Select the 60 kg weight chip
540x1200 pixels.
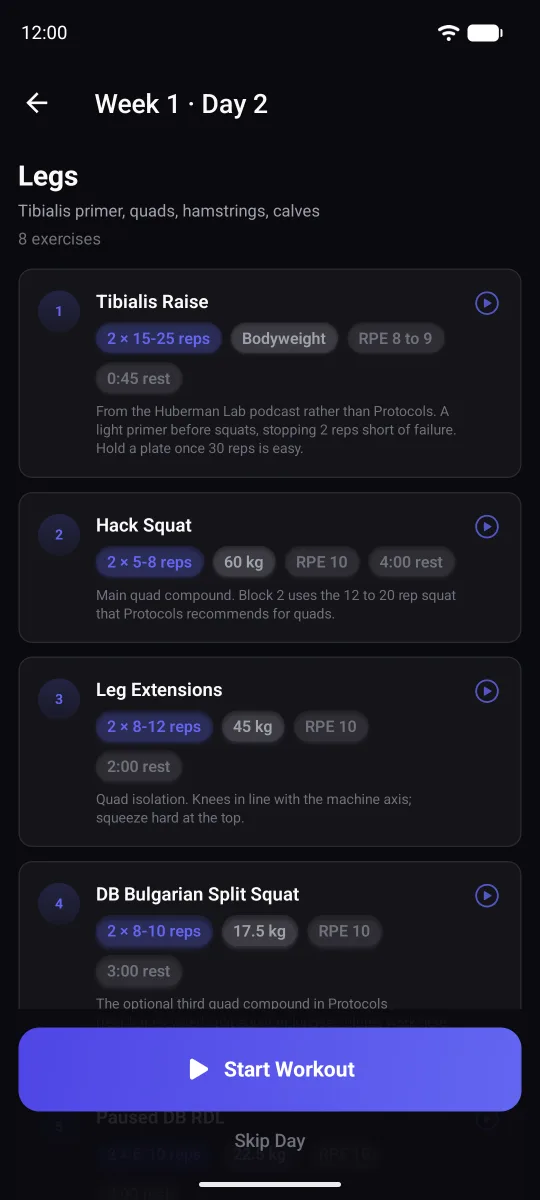click(244, 562)
